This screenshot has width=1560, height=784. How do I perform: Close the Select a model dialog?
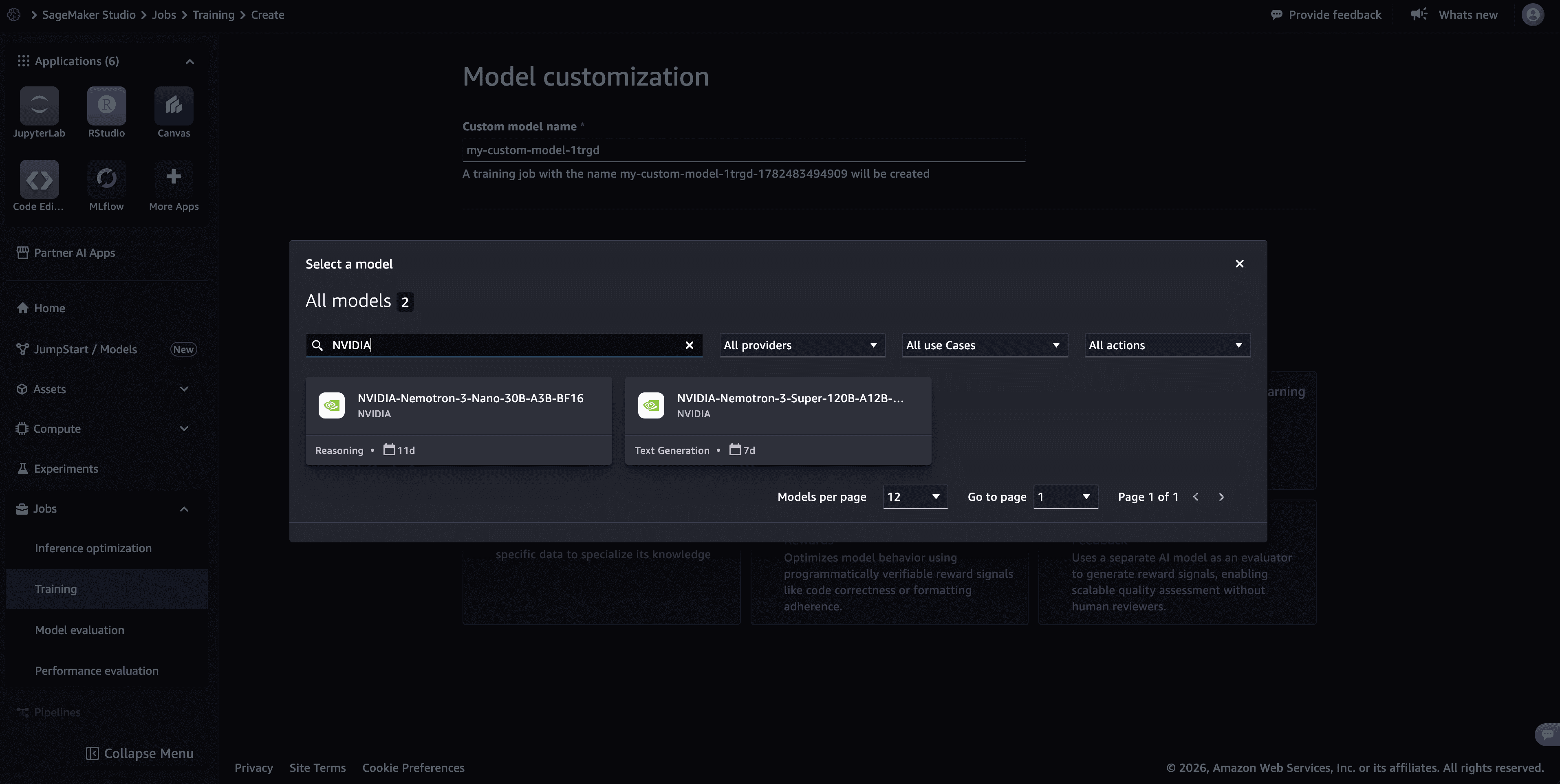coord(1240,264)
